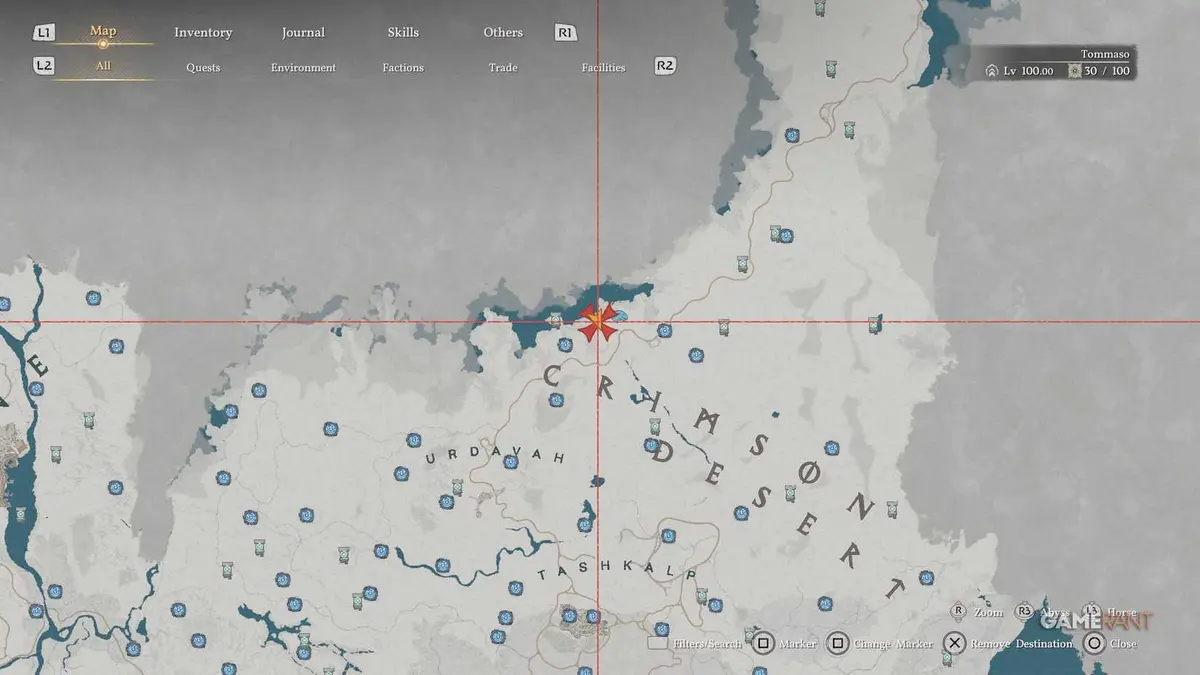This screenshot has width=1200, height=675.
Task: Select the Others tab
Action: (503, 32)
